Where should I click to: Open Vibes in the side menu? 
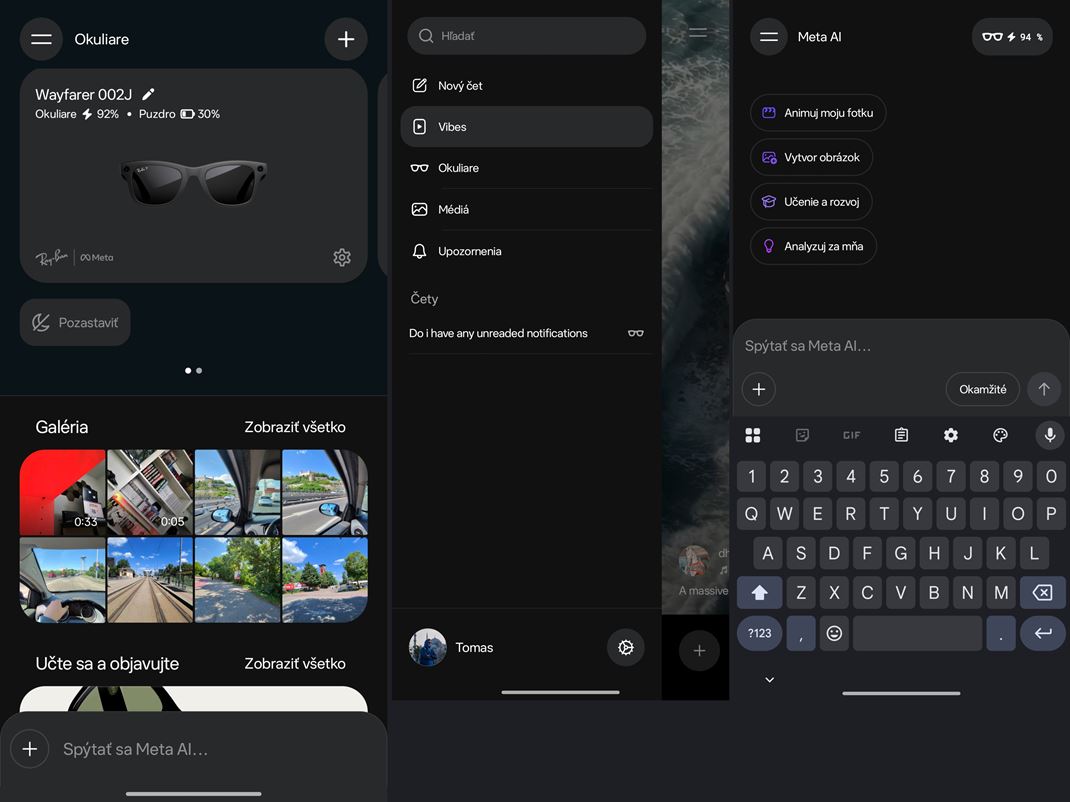click(526, 126)
